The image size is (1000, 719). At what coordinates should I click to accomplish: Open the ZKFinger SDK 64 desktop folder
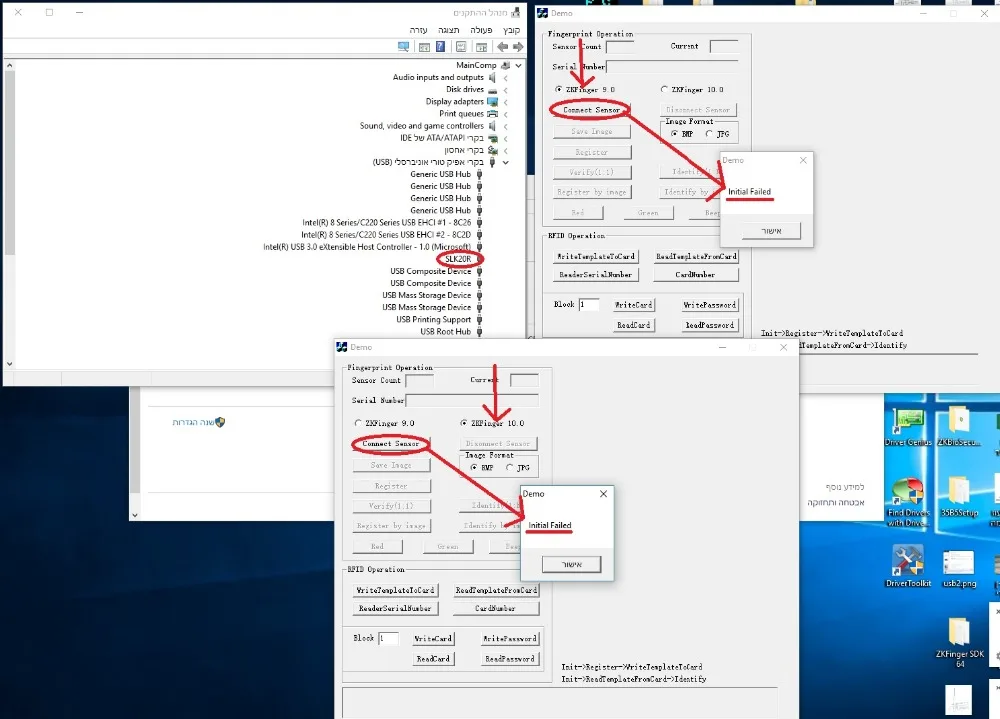tap(960, 642)
